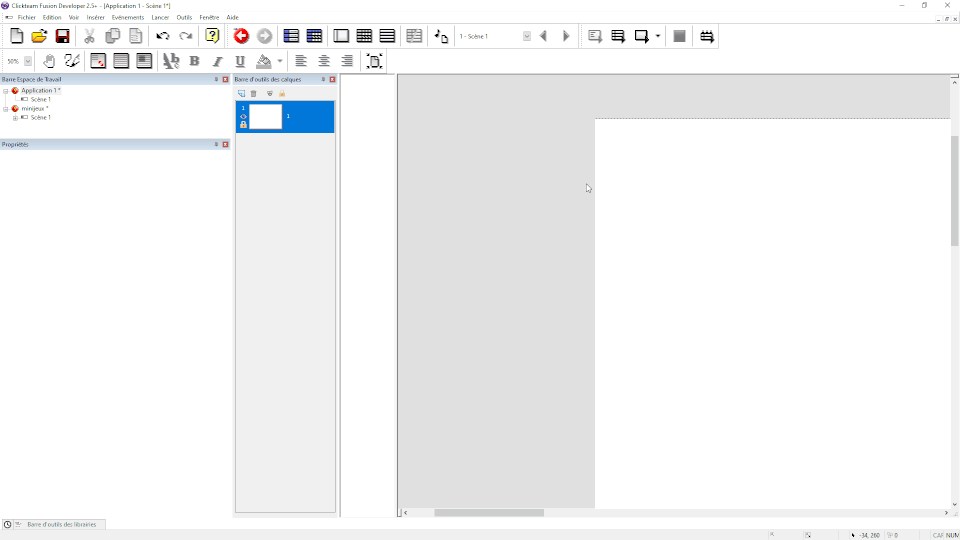Open a file with the folder icon
960x540 pixels.
coord(39,37)
